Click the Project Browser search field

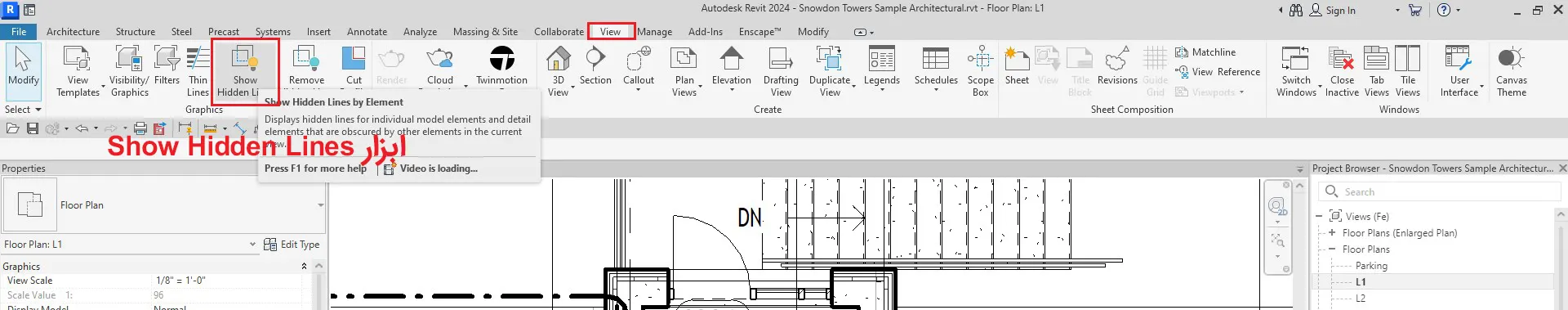click(x=1440, y=191)
